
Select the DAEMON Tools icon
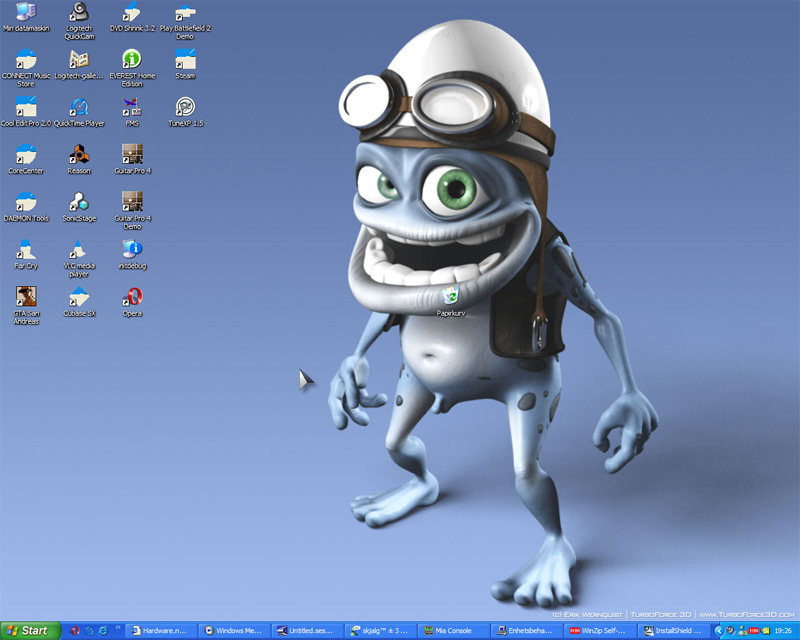pos(26,207)
